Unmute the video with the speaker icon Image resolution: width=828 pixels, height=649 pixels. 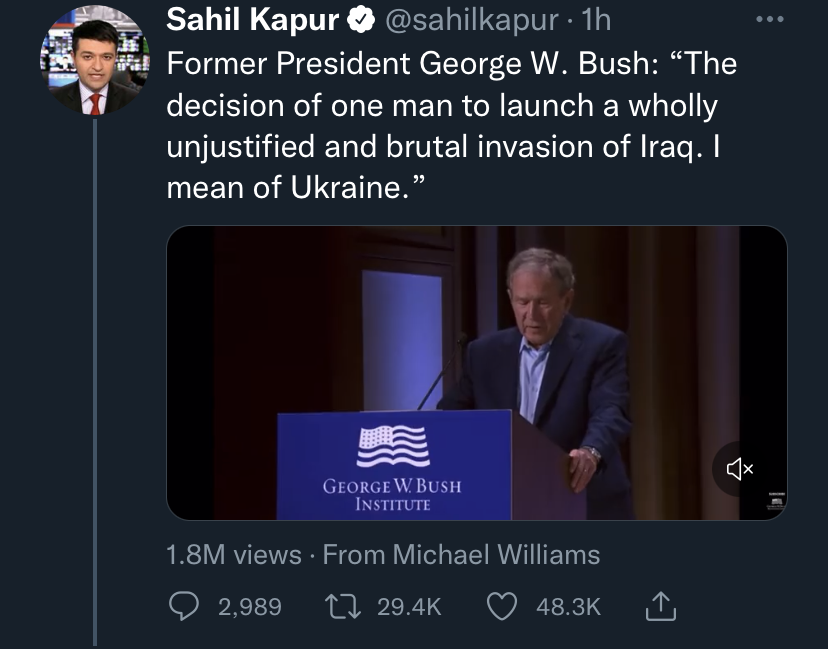point(739,468)
